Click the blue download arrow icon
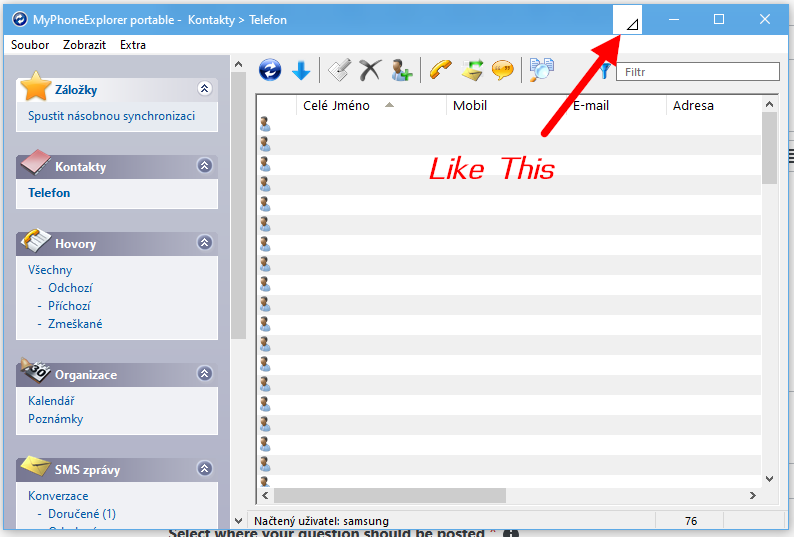The width and height of the screenshot is (794, 537). tap(301, 70)
